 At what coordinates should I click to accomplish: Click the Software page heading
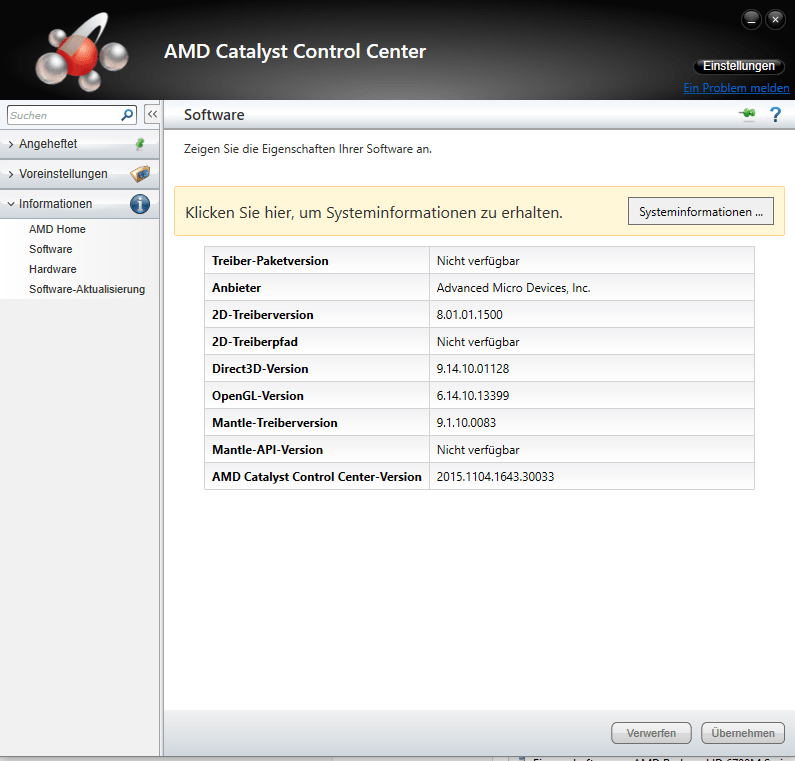pyautogui.click(x=214, y=115)
